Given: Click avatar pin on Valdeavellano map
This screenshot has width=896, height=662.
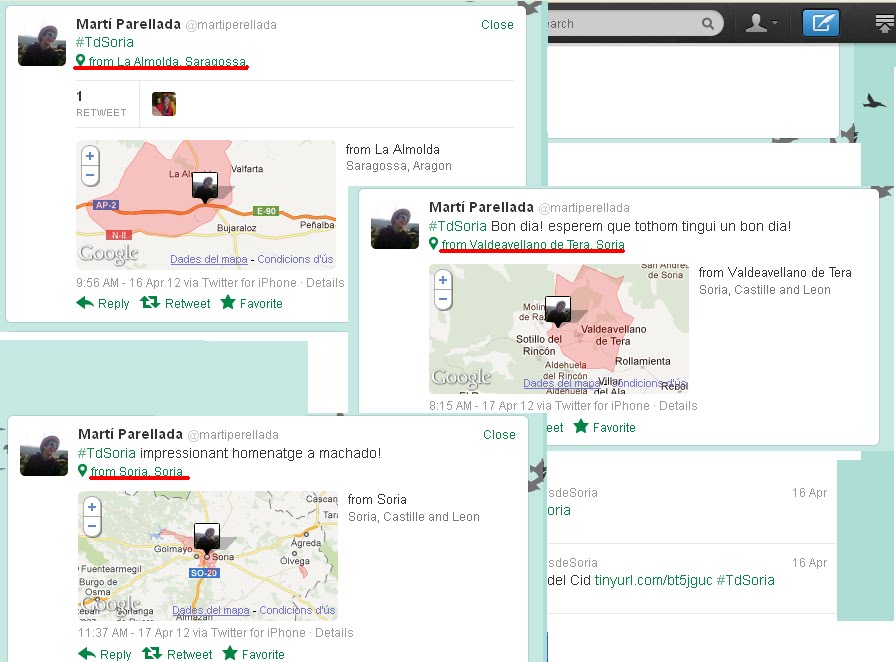Looking at the screenshot, I should (558, 311).
